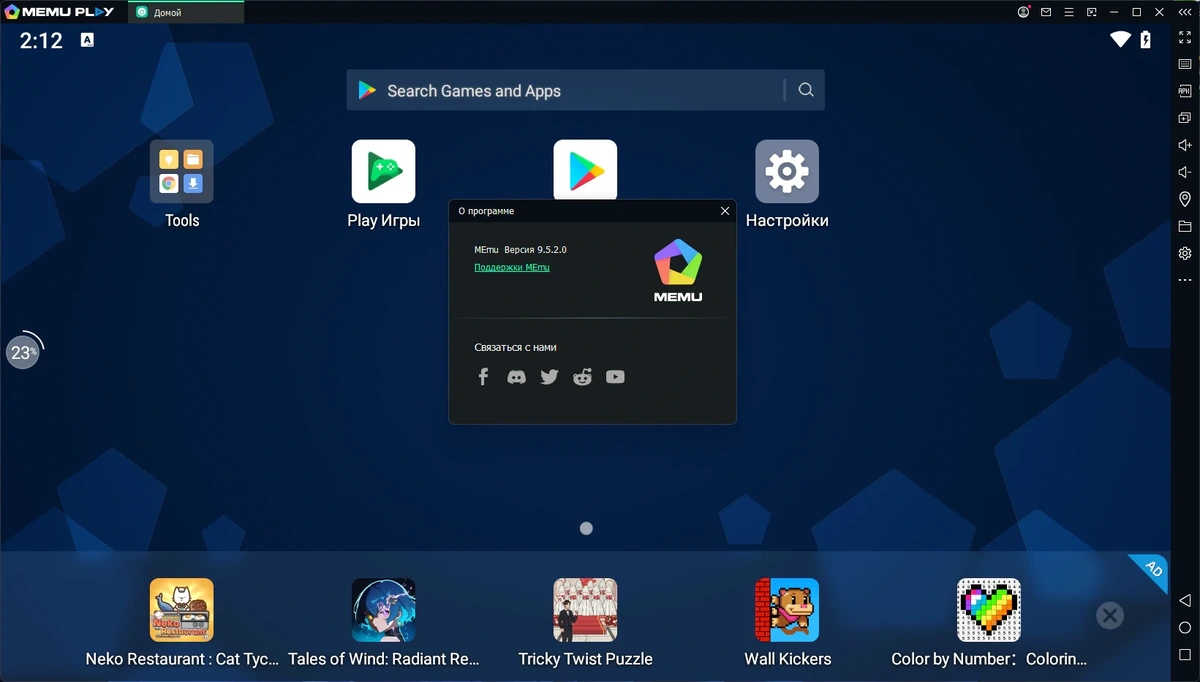Click the MEMU logo in the about dialog
Viewport: 1200px width, 682px height.
tap(678, 271)
